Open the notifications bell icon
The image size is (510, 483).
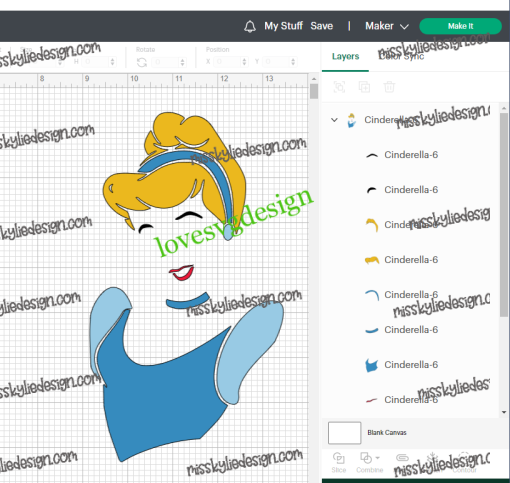point(250,26)
